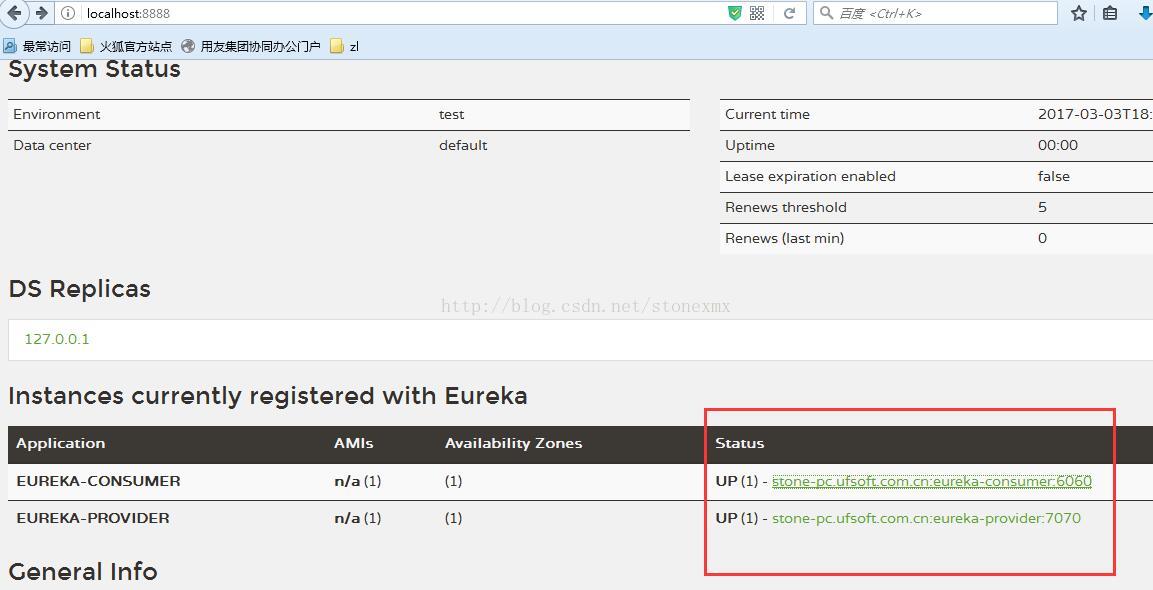The image size is (1153, 590).
Task: Open site information icon in address bar
Action: pyautogui.click(x=68, y=13)
